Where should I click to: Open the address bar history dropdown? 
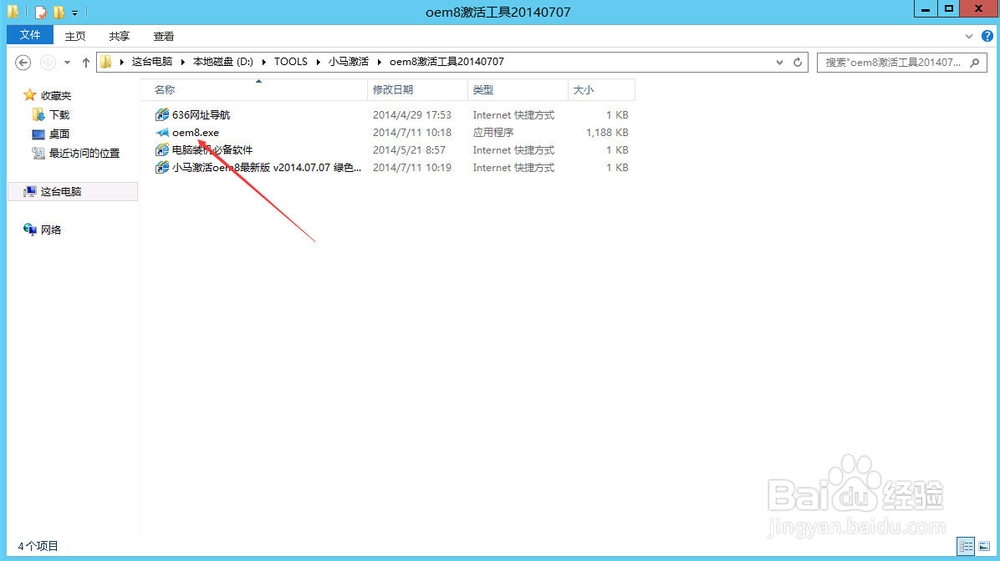click(x=779, y=62)
